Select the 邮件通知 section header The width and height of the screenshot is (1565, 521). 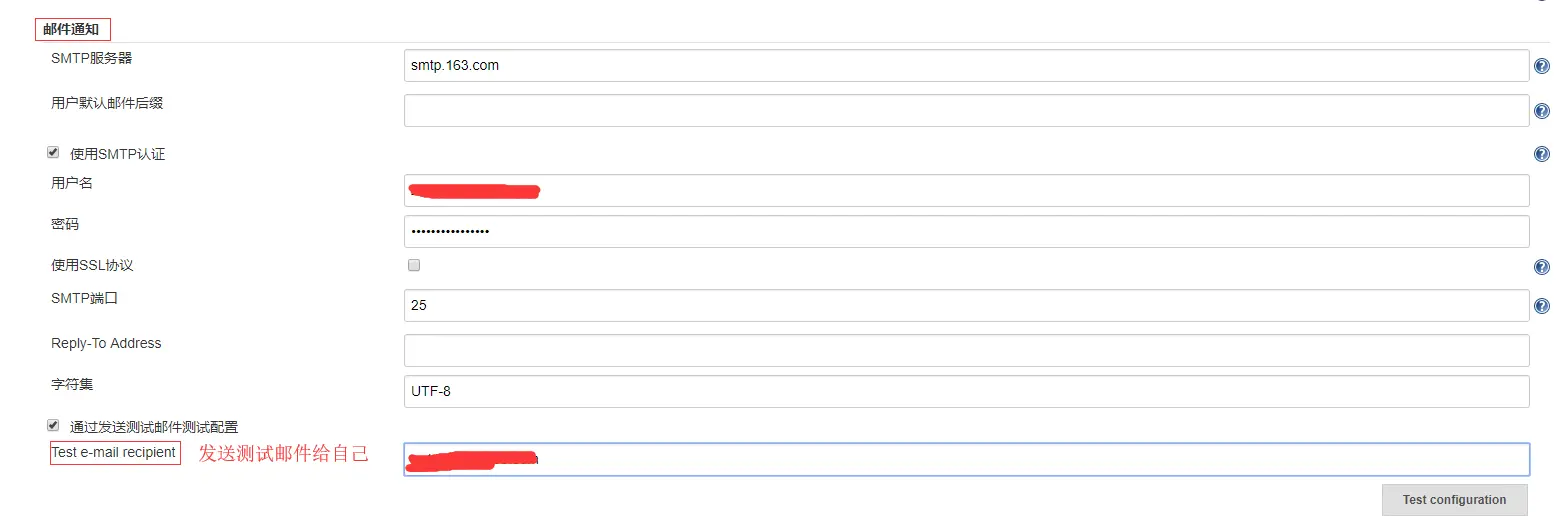coord(72,29)
